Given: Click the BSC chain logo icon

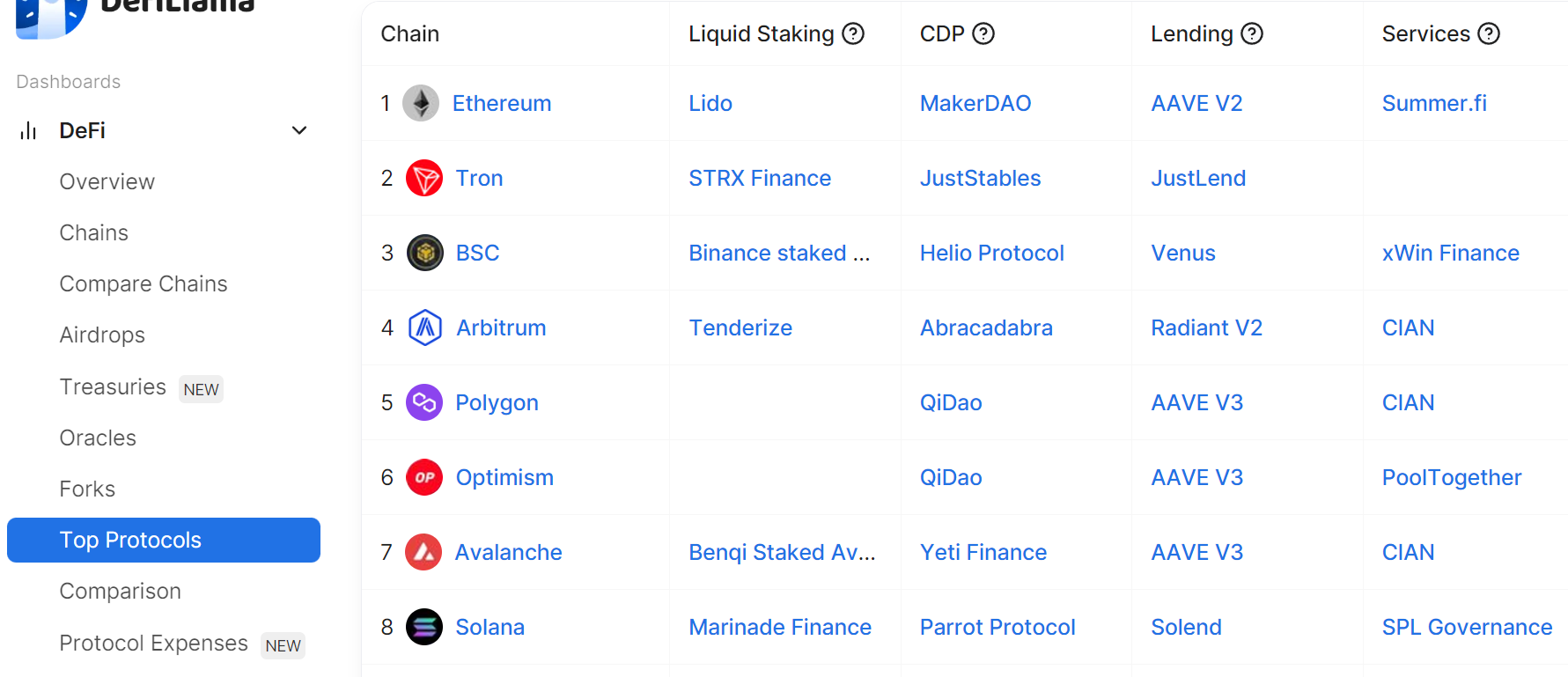Looking at the screenshot, I should point(425,253).
